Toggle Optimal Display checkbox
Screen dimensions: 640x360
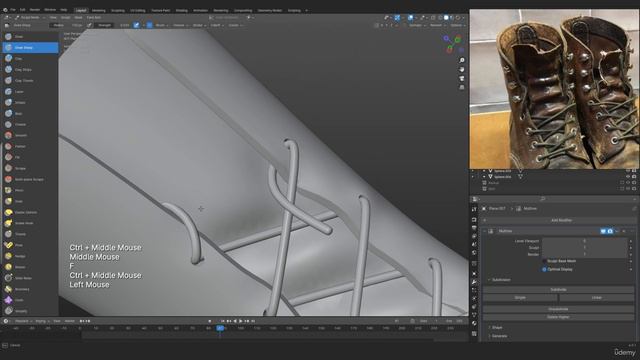pos(544,269)
